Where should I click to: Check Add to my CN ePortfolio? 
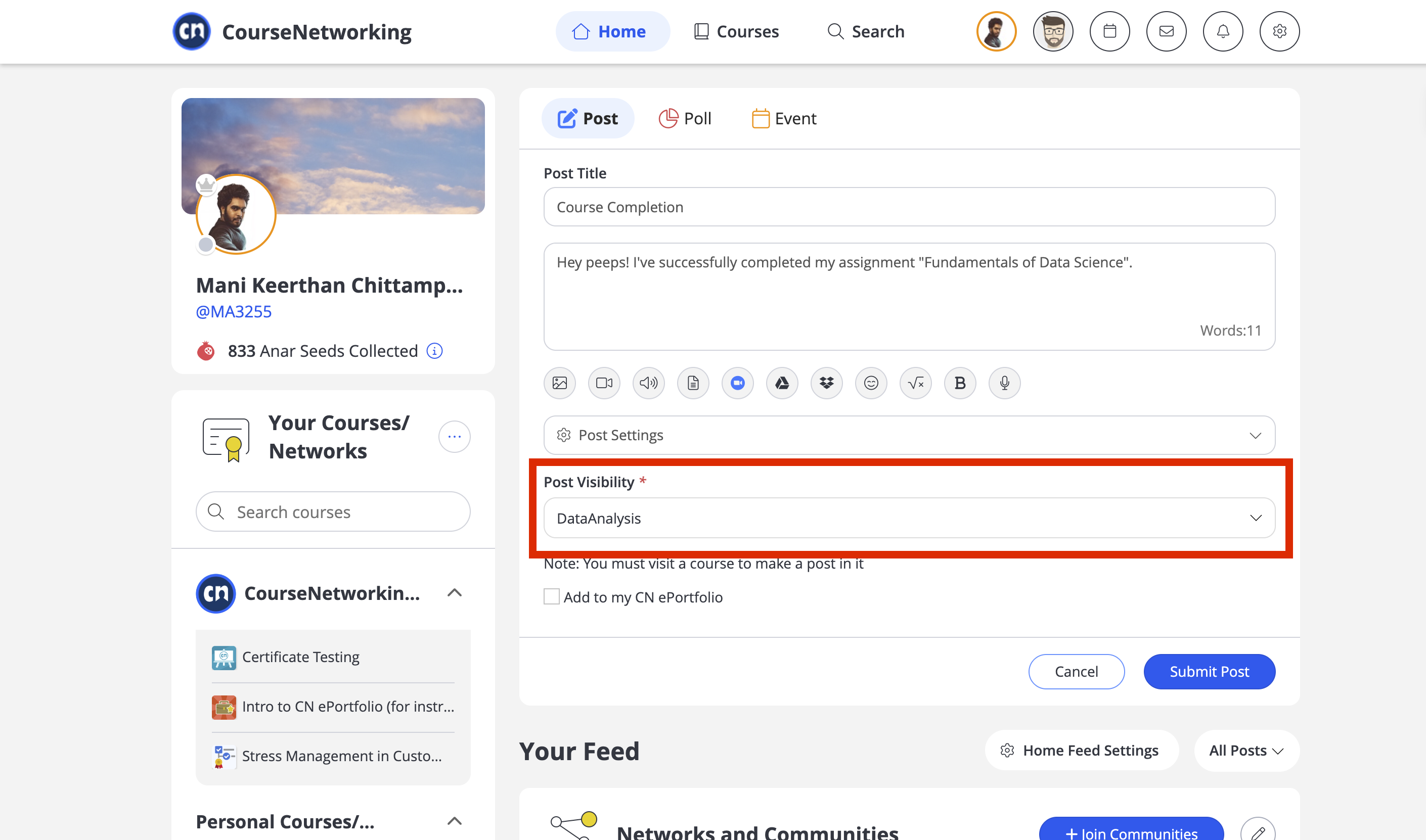[551, 596]
